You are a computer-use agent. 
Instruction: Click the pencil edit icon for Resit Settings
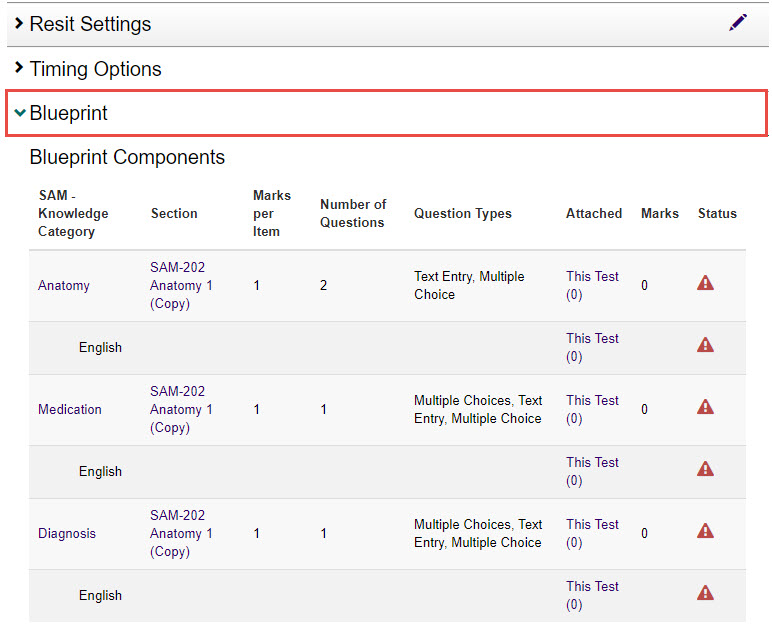click(738, 23)
